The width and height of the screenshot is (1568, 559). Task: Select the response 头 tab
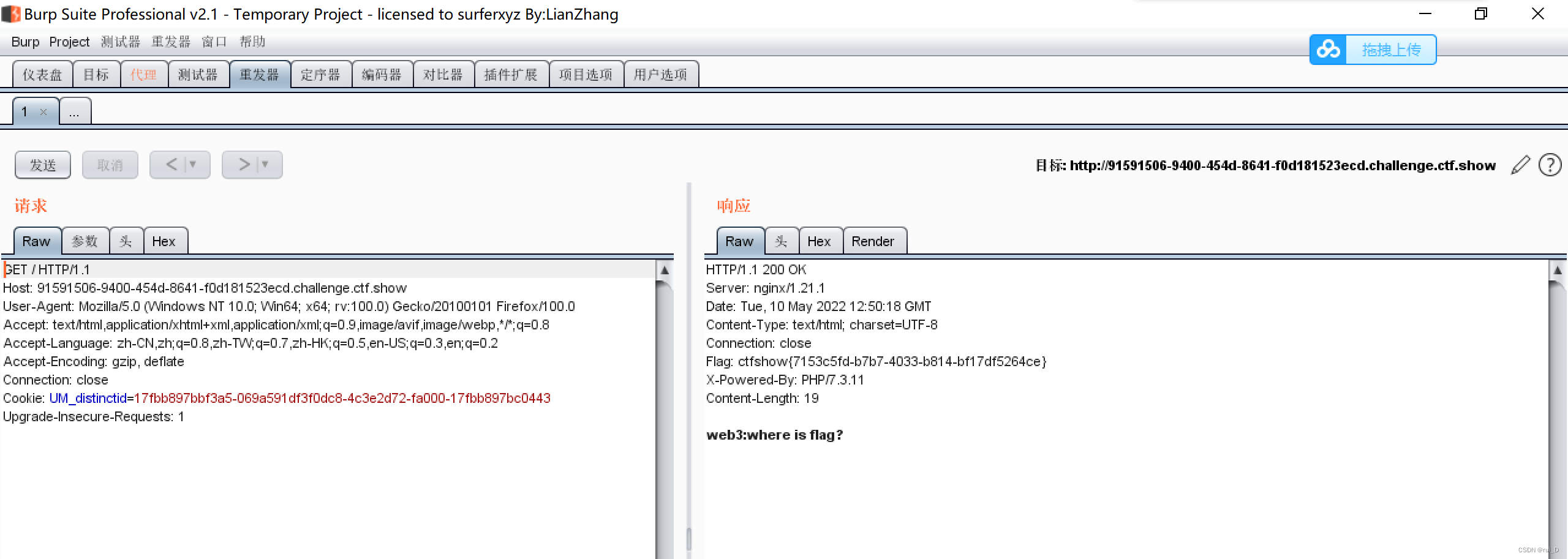(782, 241)
